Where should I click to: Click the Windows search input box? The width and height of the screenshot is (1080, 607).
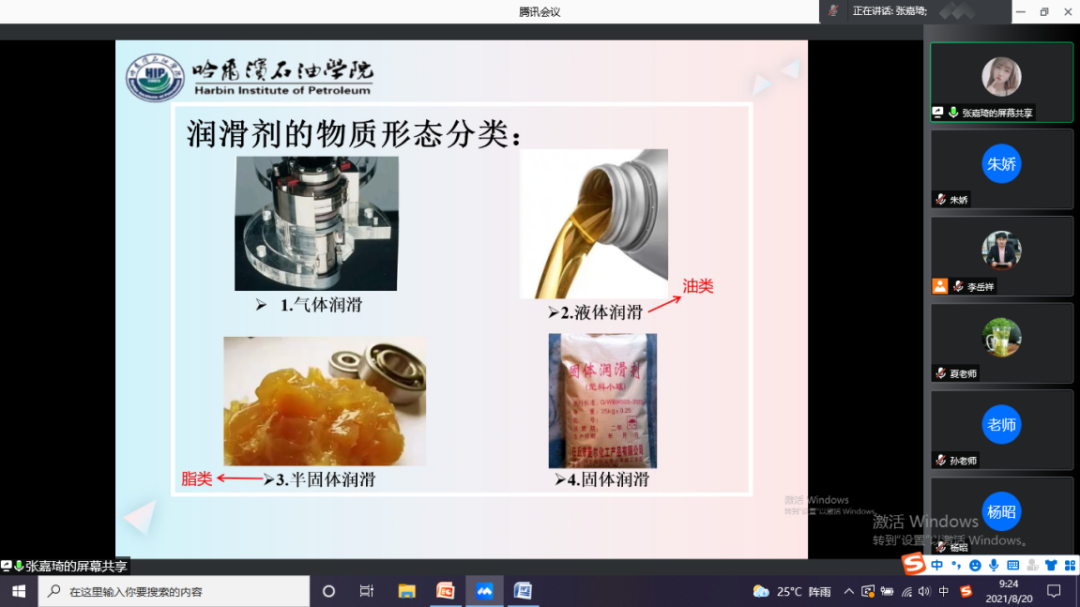pyautogui.click(x=180, y=591)
